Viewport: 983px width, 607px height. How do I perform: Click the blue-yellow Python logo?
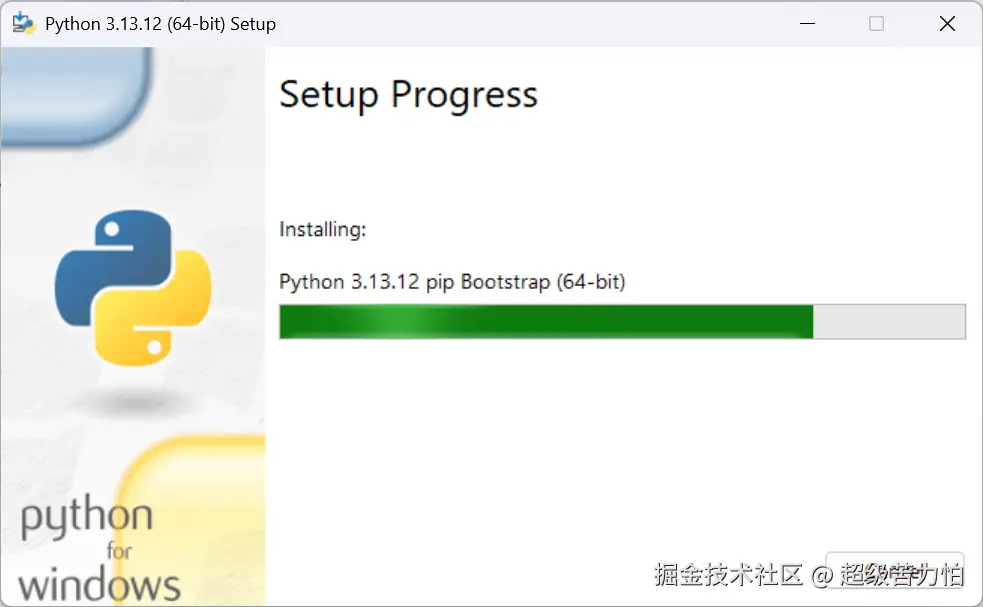point(132,286)
